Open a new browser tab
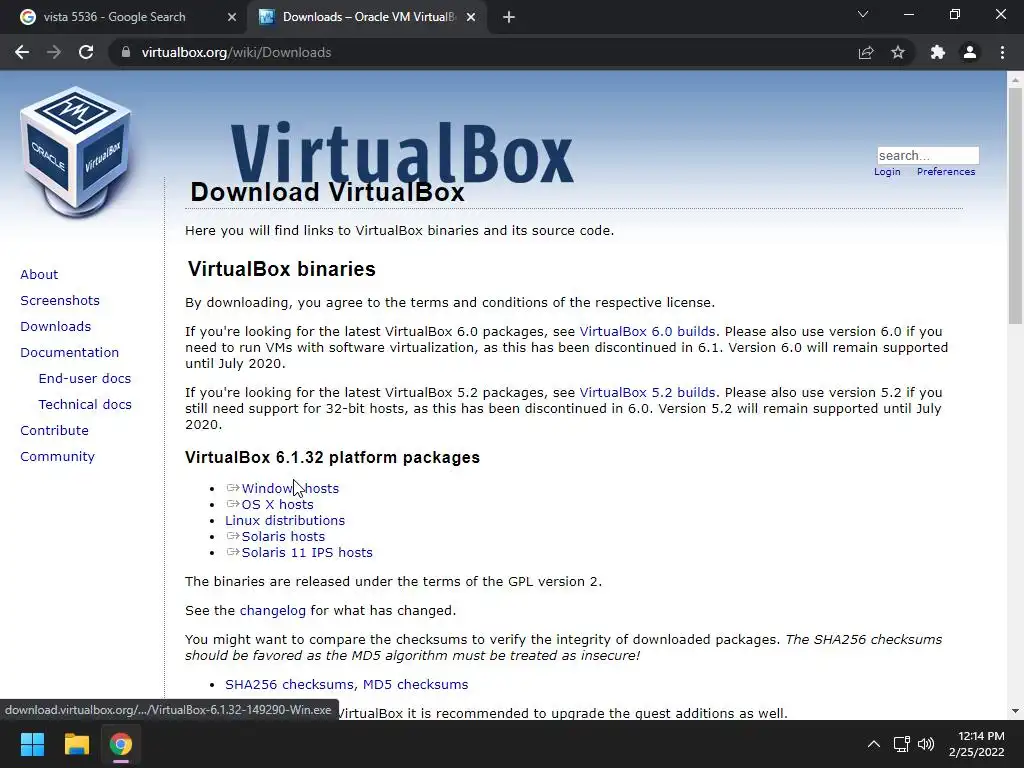Screen dimensions: 1024x768 (509, 17)
